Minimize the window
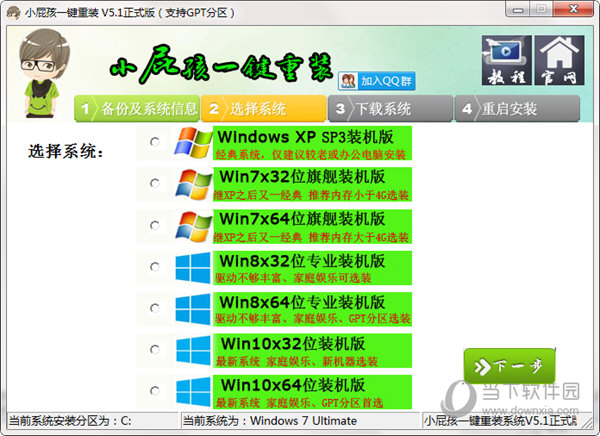The image size is (600, 436). point(518,9)
